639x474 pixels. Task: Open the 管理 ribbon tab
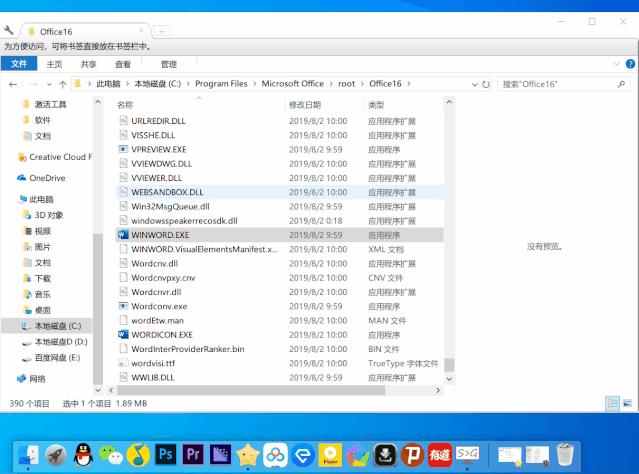point(169,64)
